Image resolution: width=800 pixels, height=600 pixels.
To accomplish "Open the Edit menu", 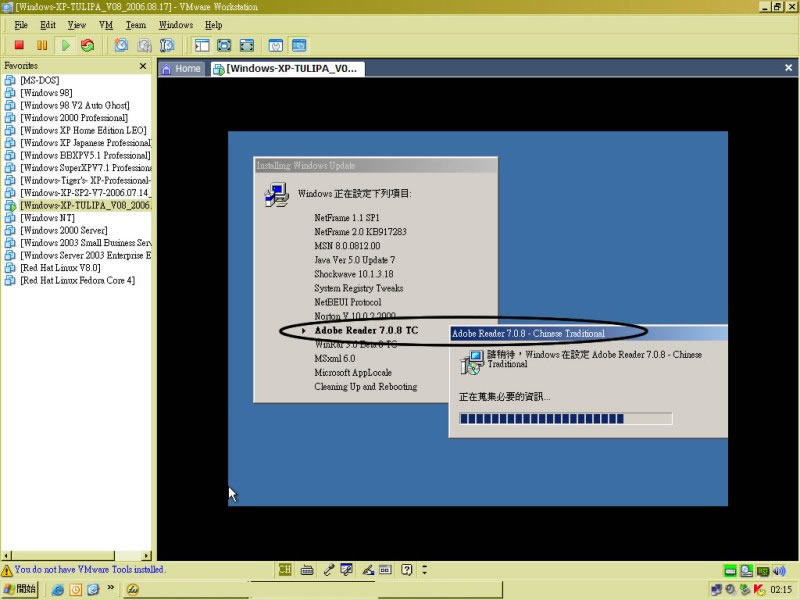I will [x=48, y=25].
